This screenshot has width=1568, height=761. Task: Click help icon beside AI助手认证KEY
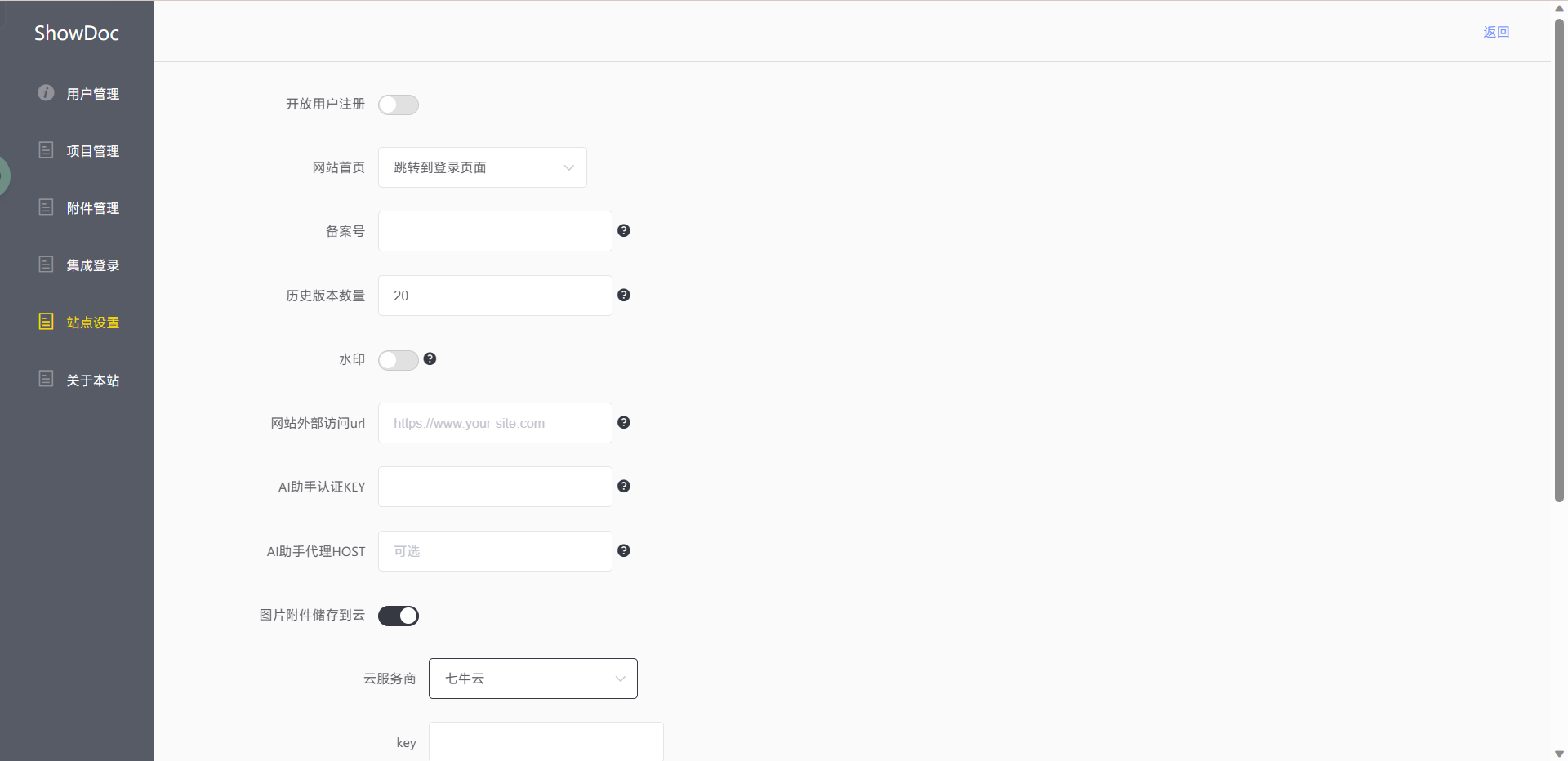(624, 487)
